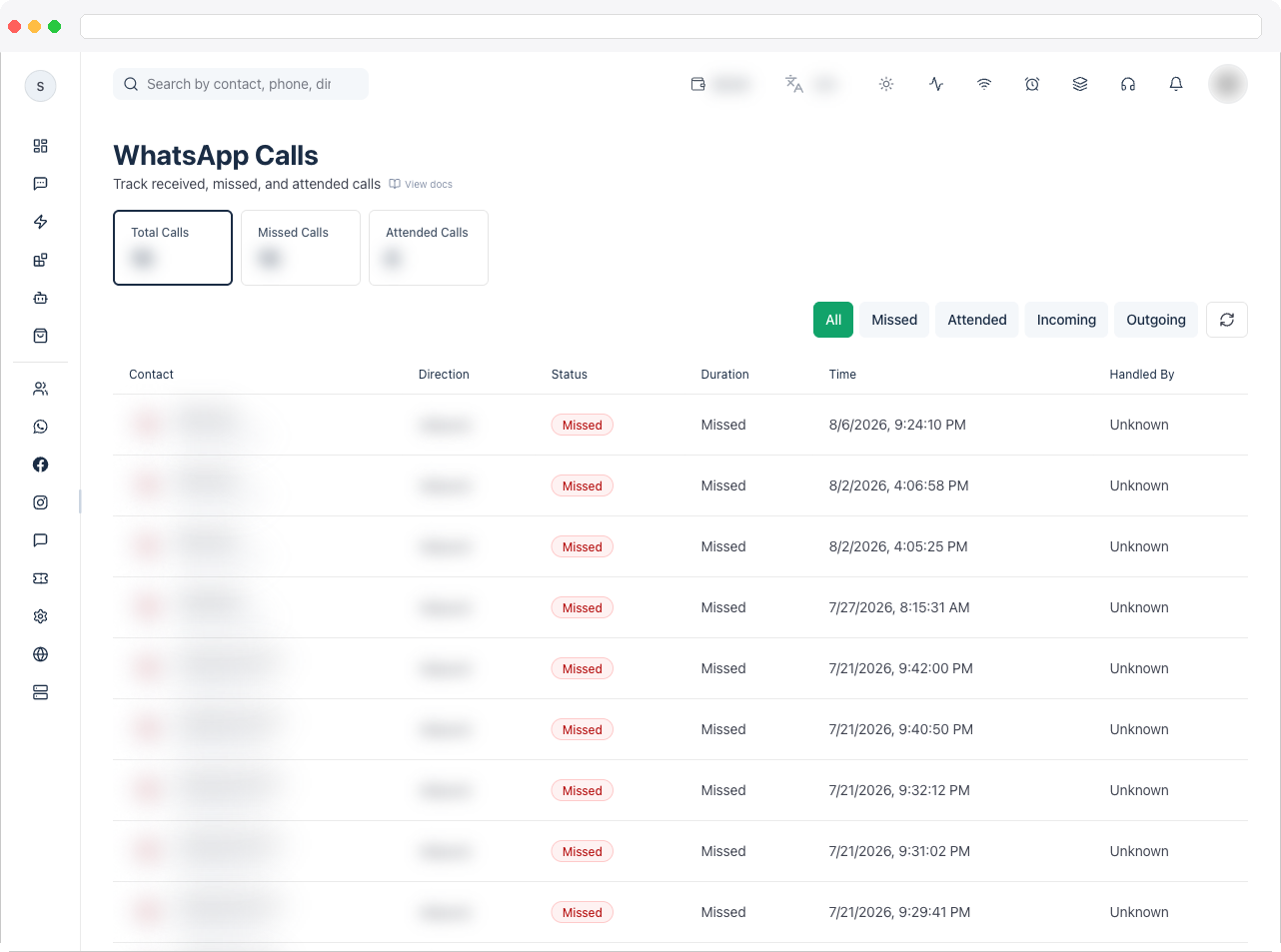Screen dimensions: 1281x952
Task: Select the Incoming filter
Action: 1066,320
